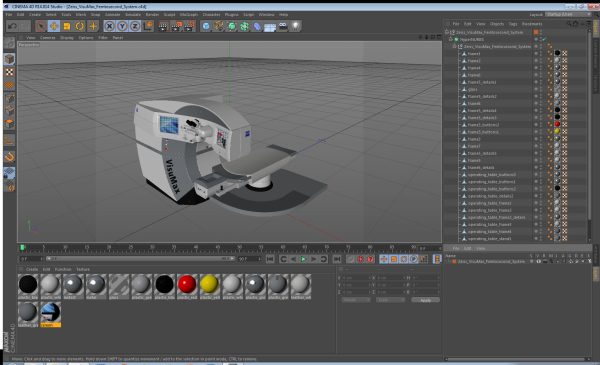The width and height of the screenshot is (600, 365).
Task: Select the yellow plastic material swatch
Action: pyautogui.click(x=210, y=286)
